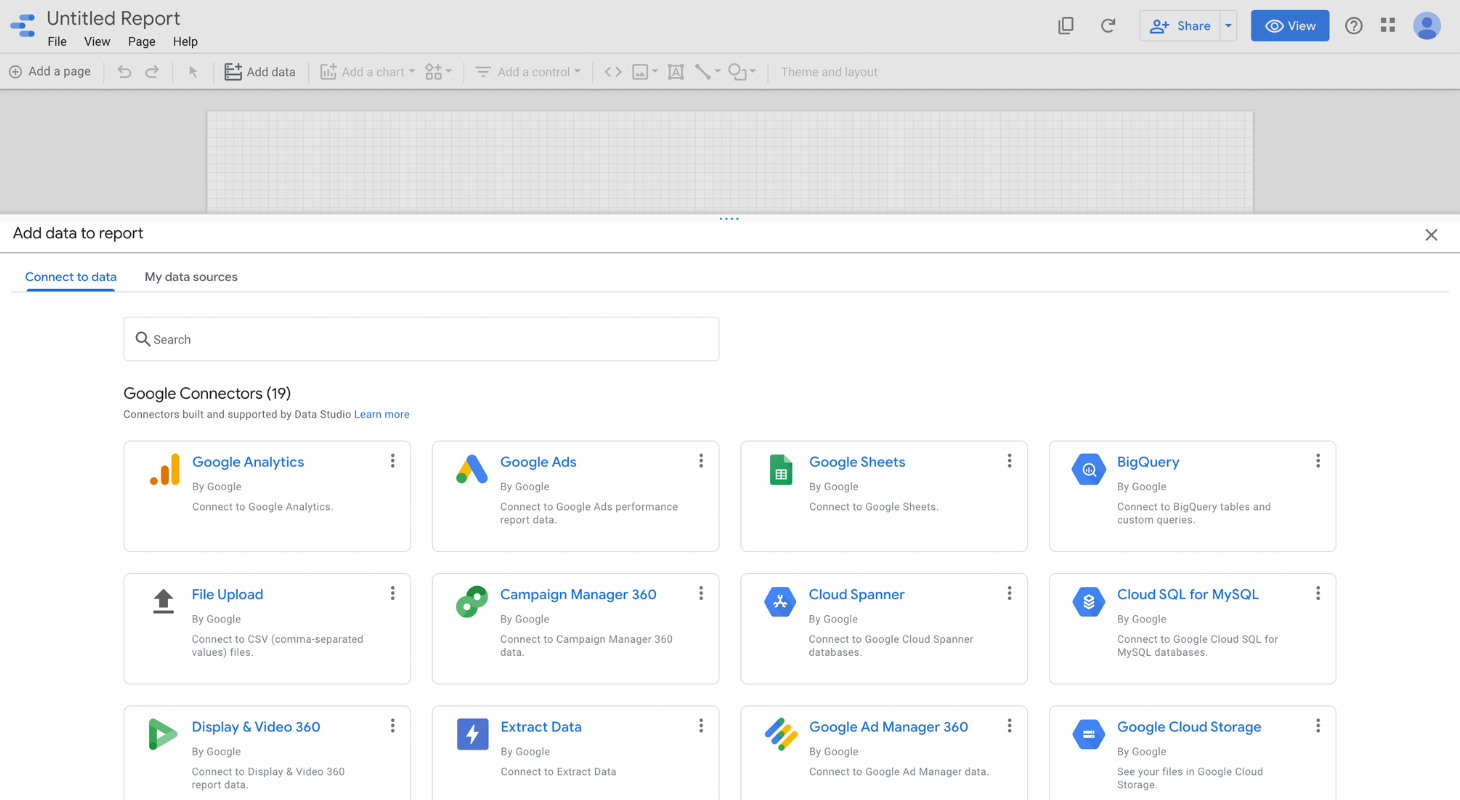
Task: Click the Google Analytics connector icon
Action: tap(164, 470)
